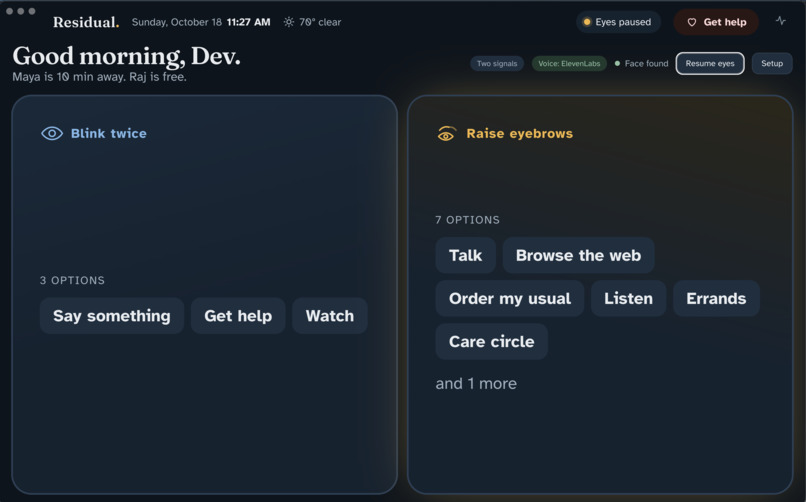Open the Errands option
Image resolution: width=806 pixels, height=502 pixels.
pos(716,299)
